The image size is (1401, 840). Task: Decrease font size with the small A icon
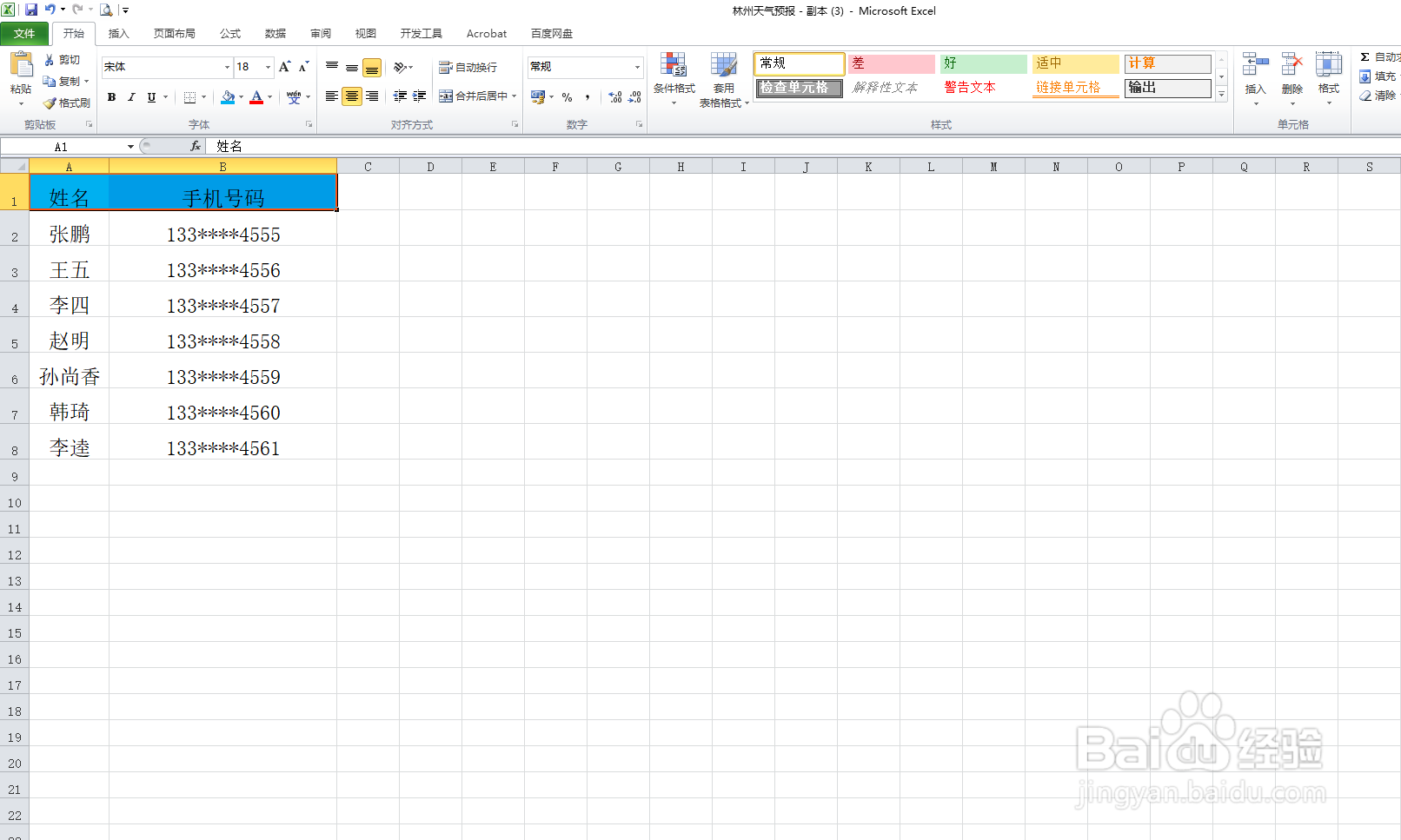pos(303,67)
